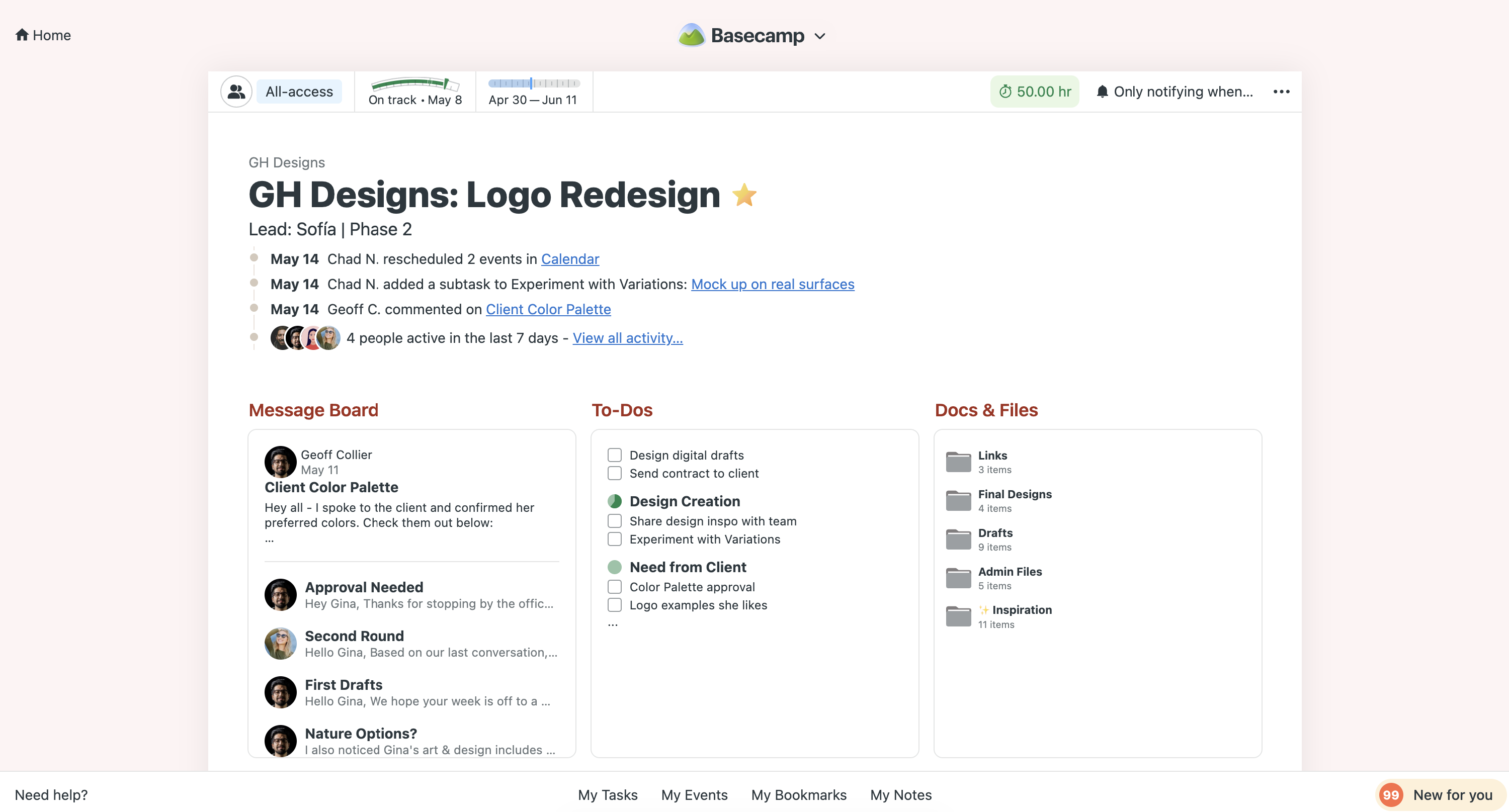Open Basecamp dropdown chevron

click(x=820, y=36)
